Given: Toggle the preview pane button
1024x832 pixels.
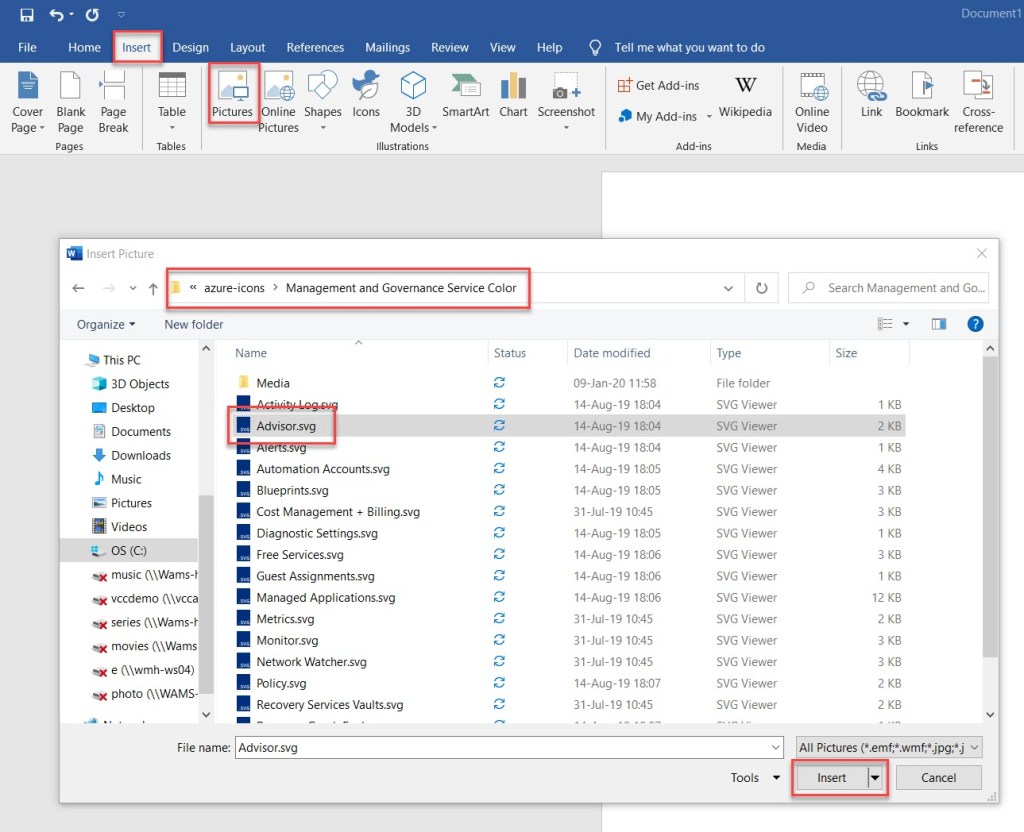Looking at the screenshot, I should point(939,324).
